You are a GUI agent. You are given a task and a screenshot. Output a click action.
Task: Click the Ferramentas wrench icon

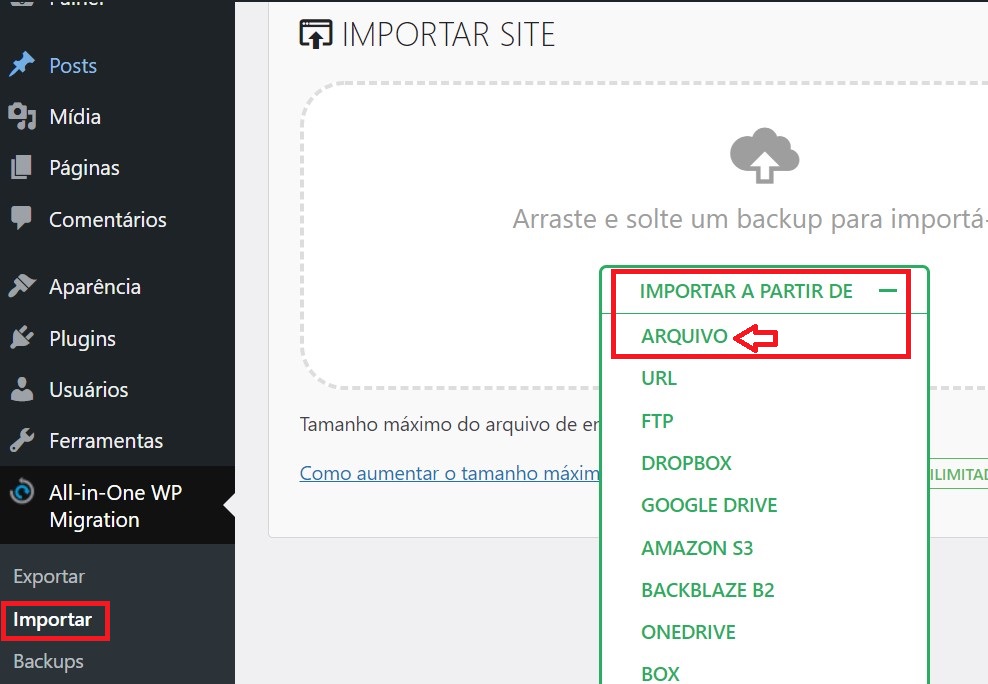[22, 440]
